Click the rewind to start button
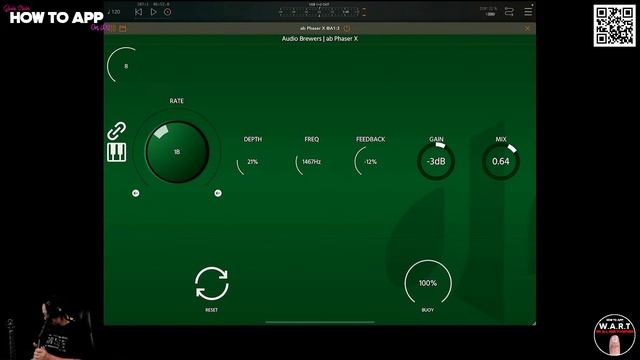This screenshot has width=640, height=360. (x=138, y=12)
